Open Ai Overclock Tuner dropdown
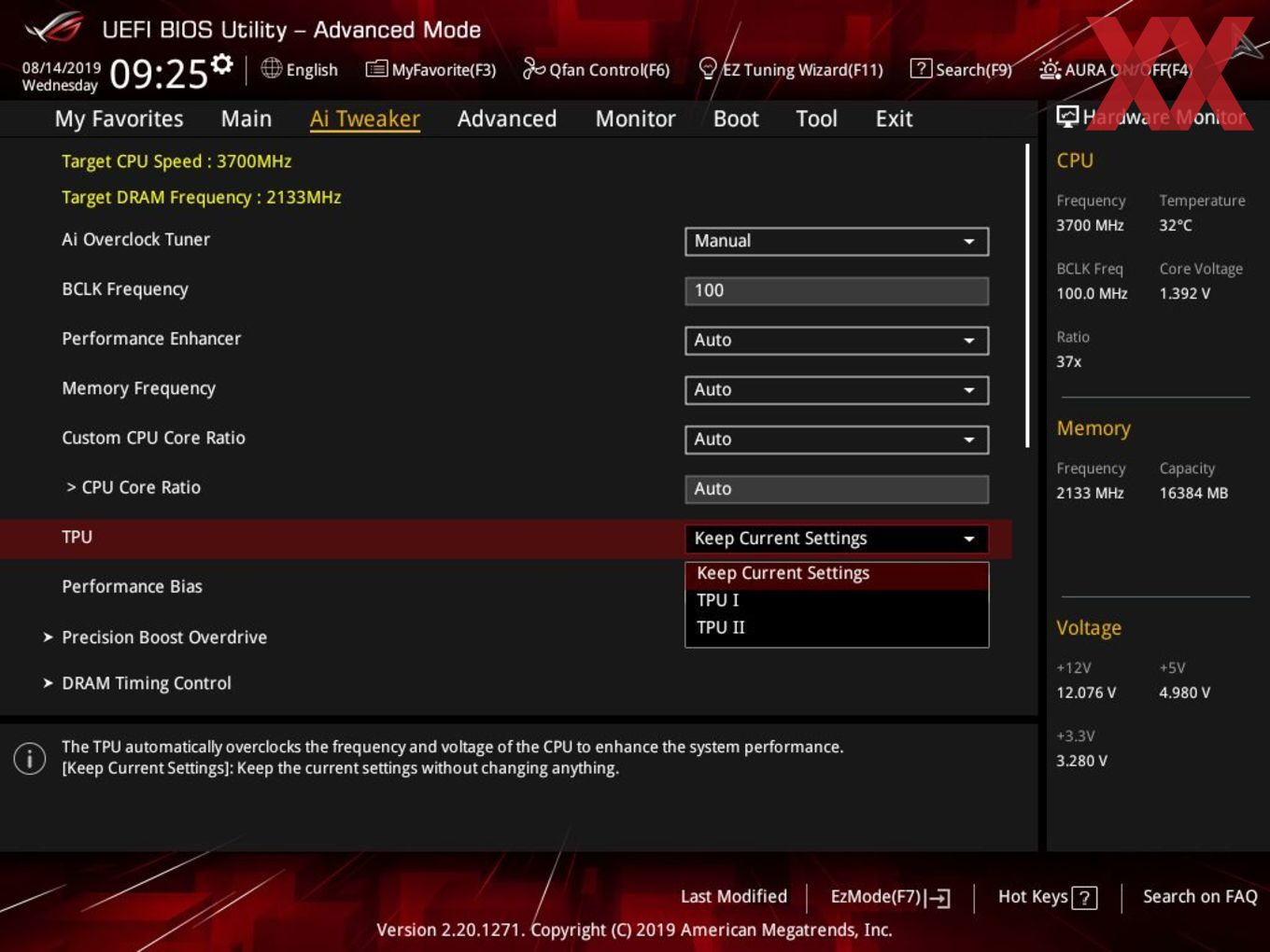 837,241
